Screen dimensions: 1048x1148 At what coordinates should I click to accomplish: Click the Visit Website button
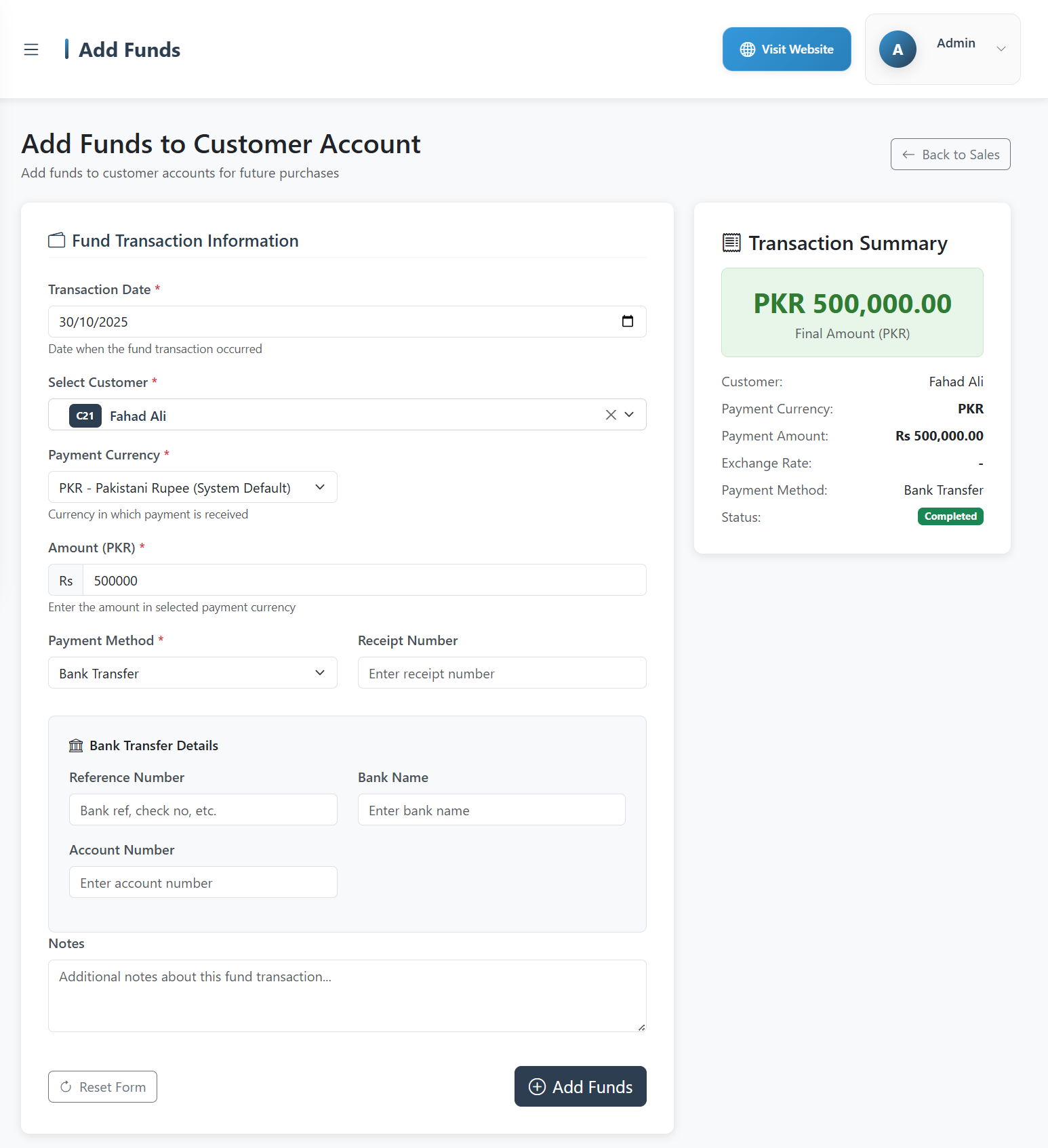coord(786,49)
